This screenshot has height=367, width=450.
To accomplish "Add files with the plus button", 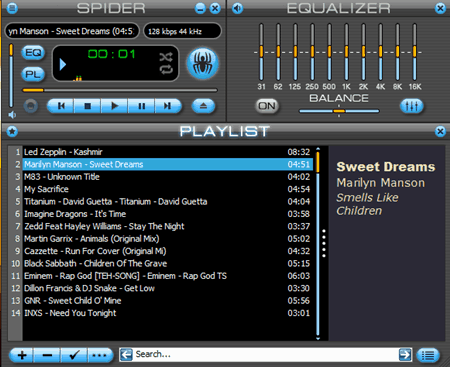I will (x=21, y=355).
